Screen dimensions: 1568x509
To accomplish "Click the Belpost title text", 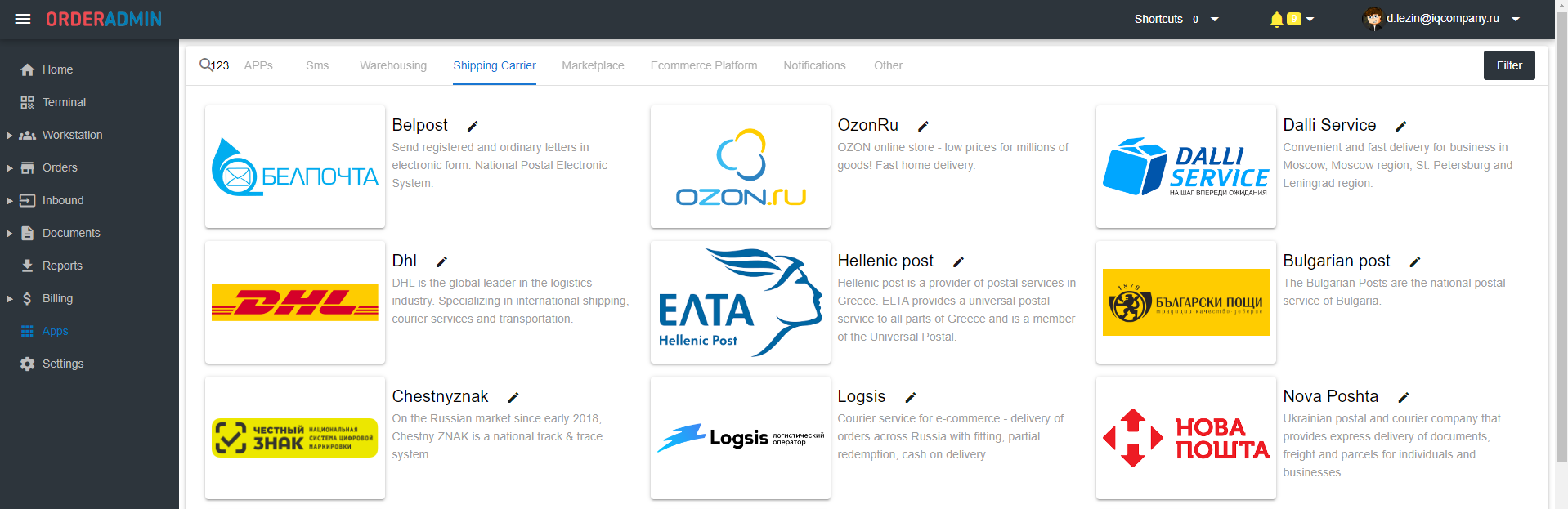I will pyautogui.click(x=419, y=125).
